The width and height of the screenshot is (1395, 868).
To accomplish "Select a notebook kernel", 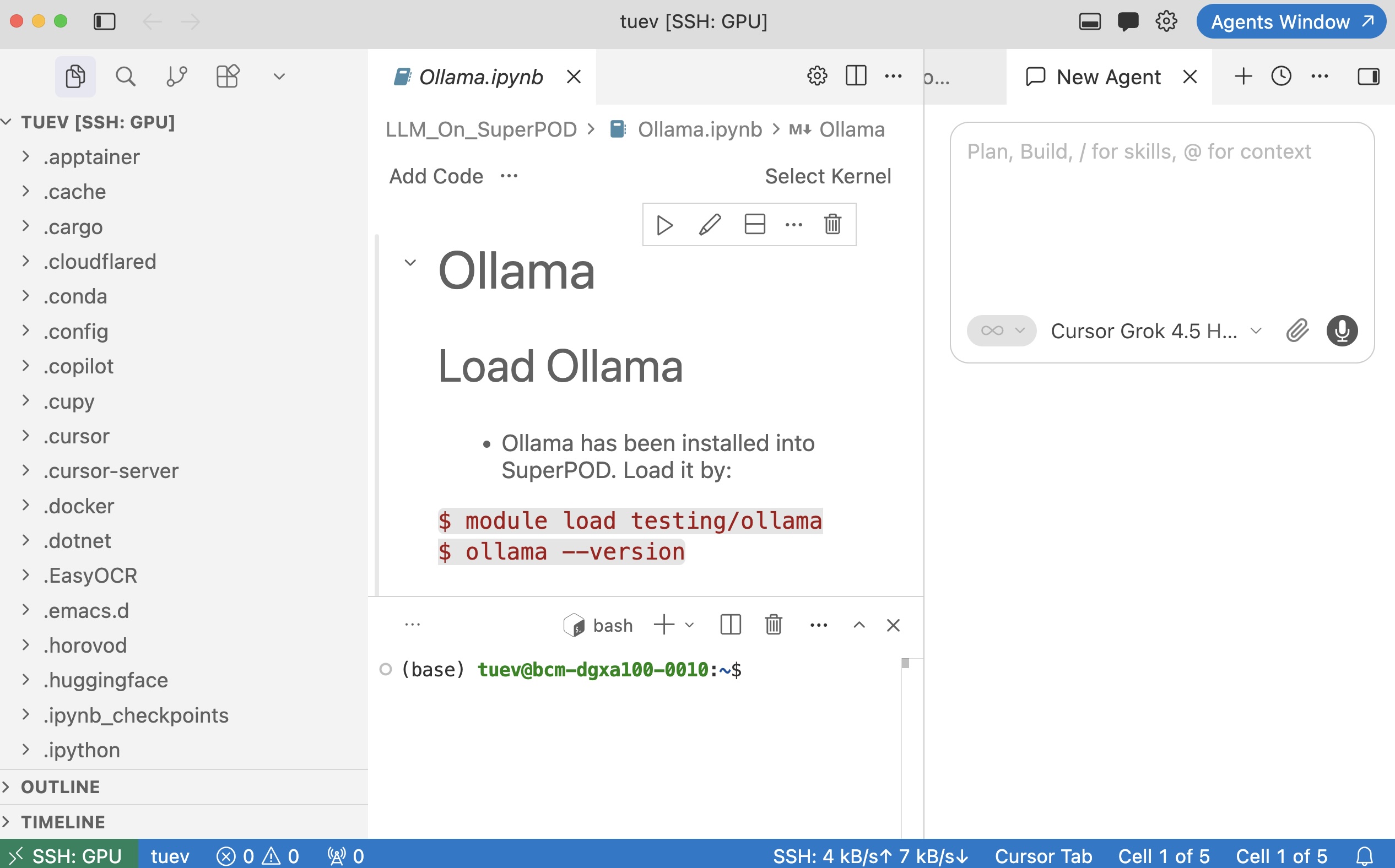I will tap(828, 176).
